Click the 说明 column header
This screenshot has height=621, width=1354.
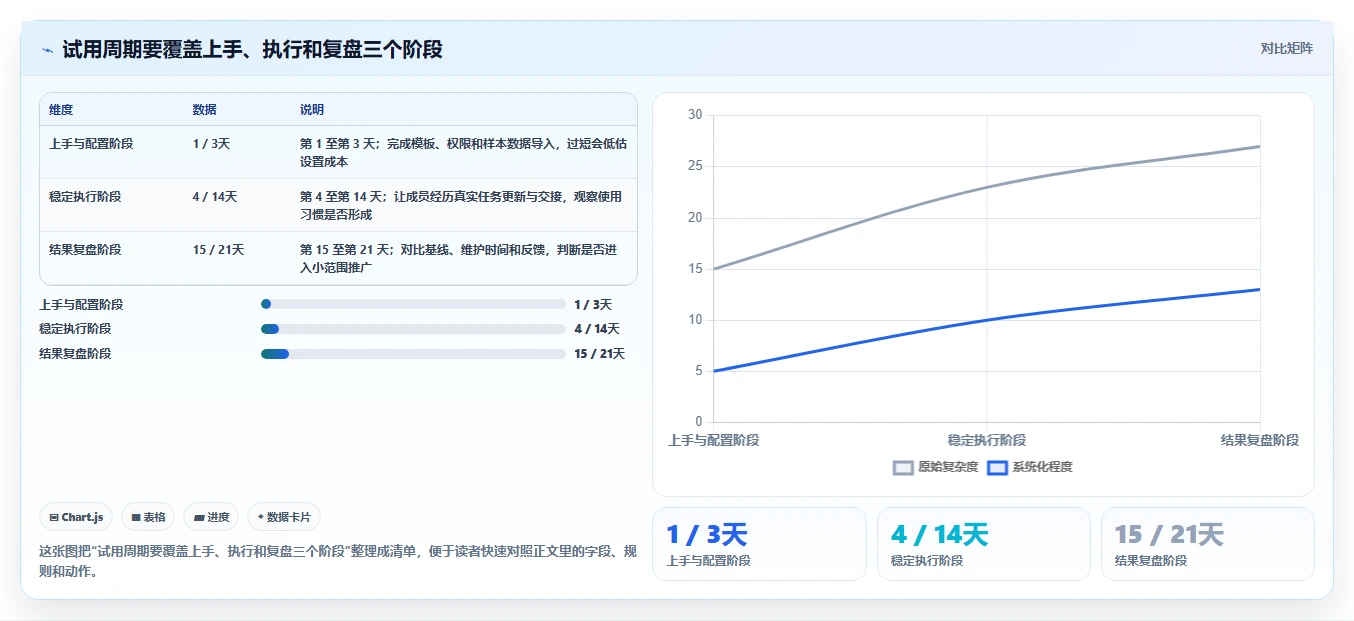312,110
